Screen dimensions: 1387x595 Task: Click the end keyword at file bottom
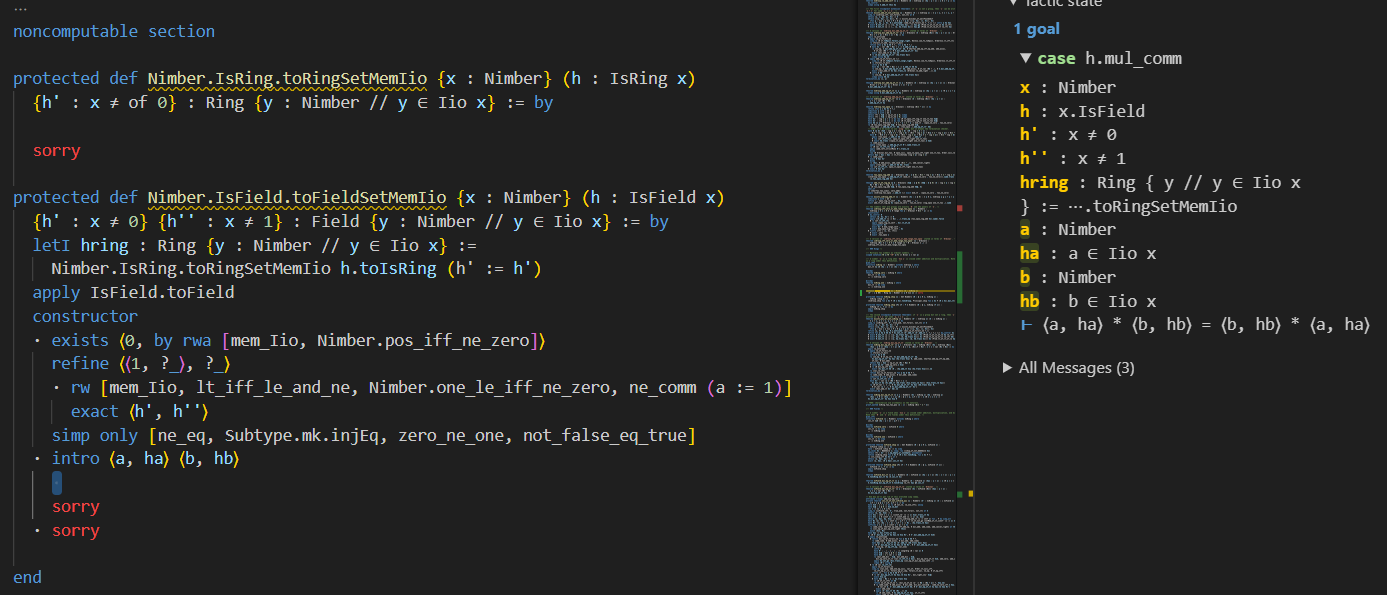[27, 577]
